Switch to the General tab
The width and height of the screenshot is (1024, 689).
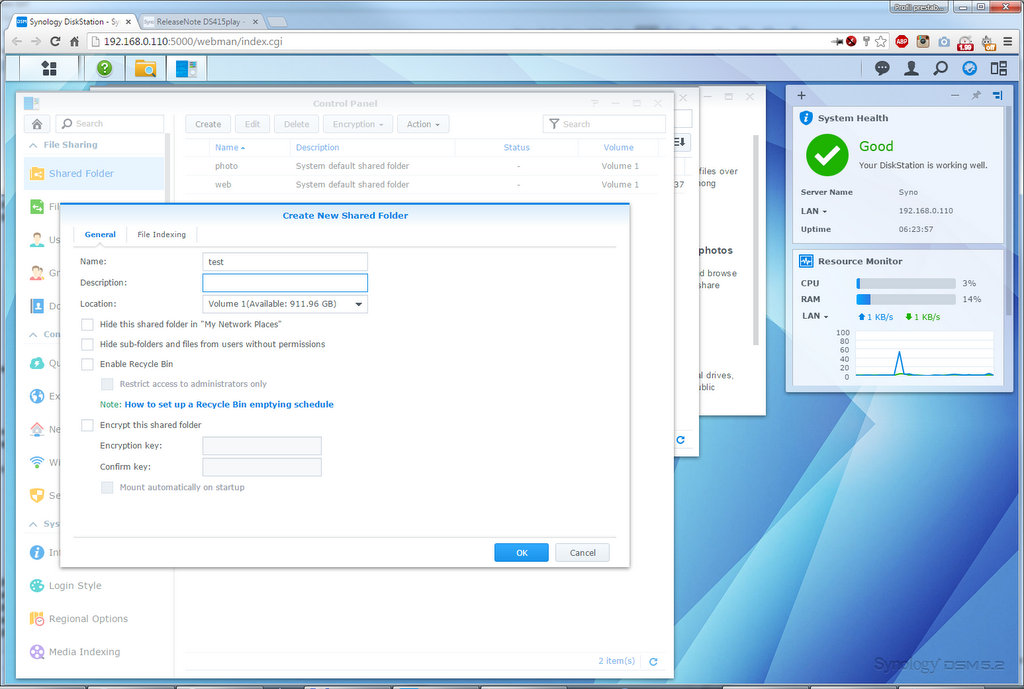(100, 234)
